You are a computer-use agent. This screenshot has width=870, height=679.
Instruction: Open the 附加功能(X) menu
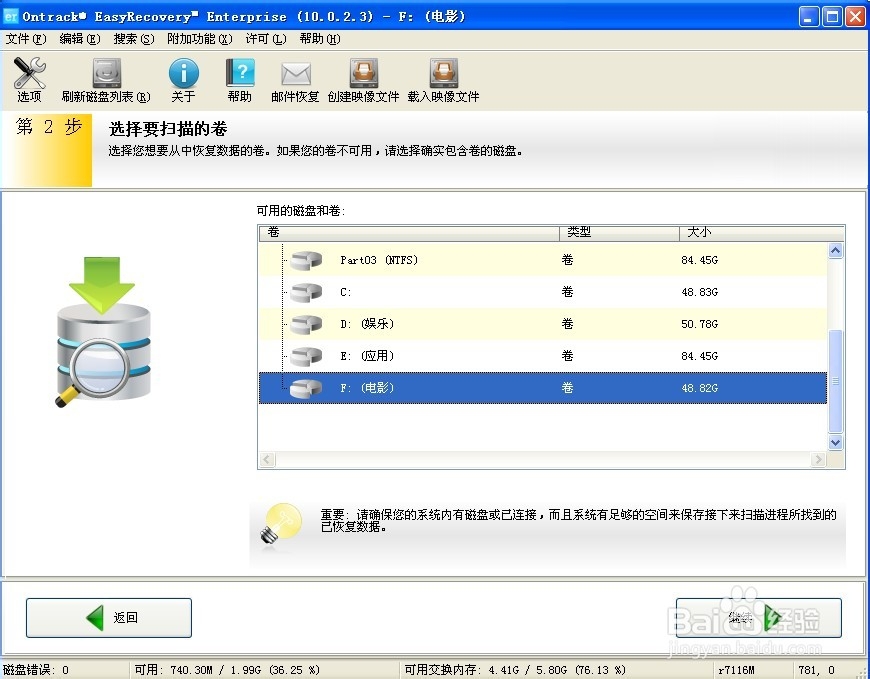(200, 39)
